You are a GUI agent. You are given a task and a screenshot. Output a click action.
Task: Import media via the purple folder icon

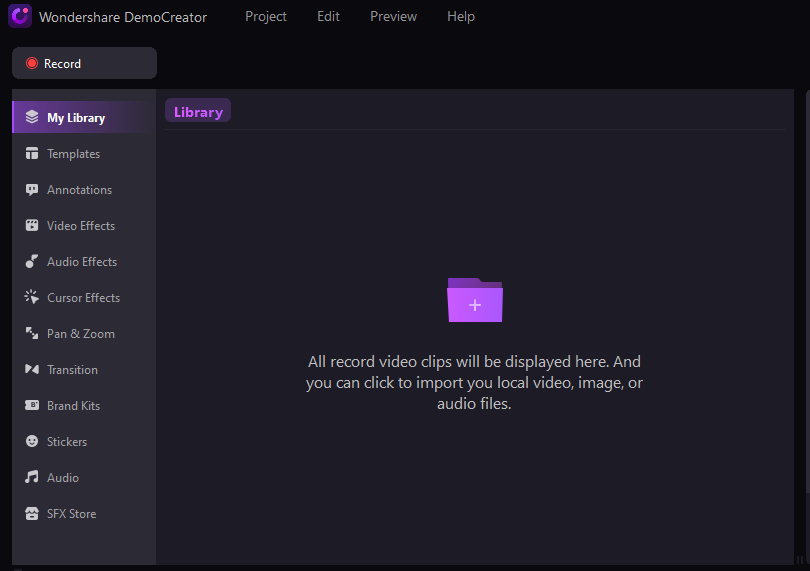475,300
